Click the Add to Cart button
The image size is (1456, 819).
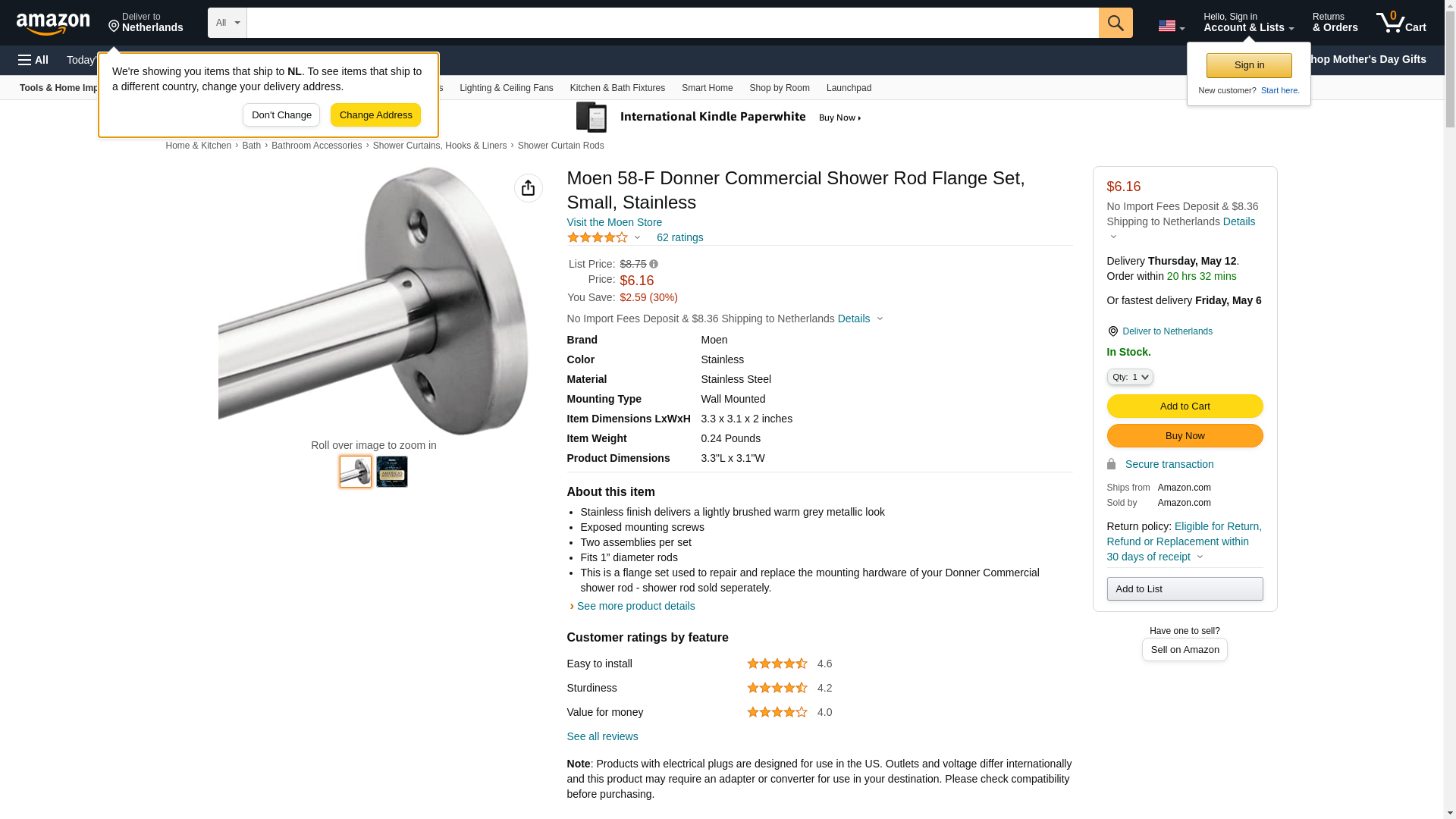[x=1185, y=406]
